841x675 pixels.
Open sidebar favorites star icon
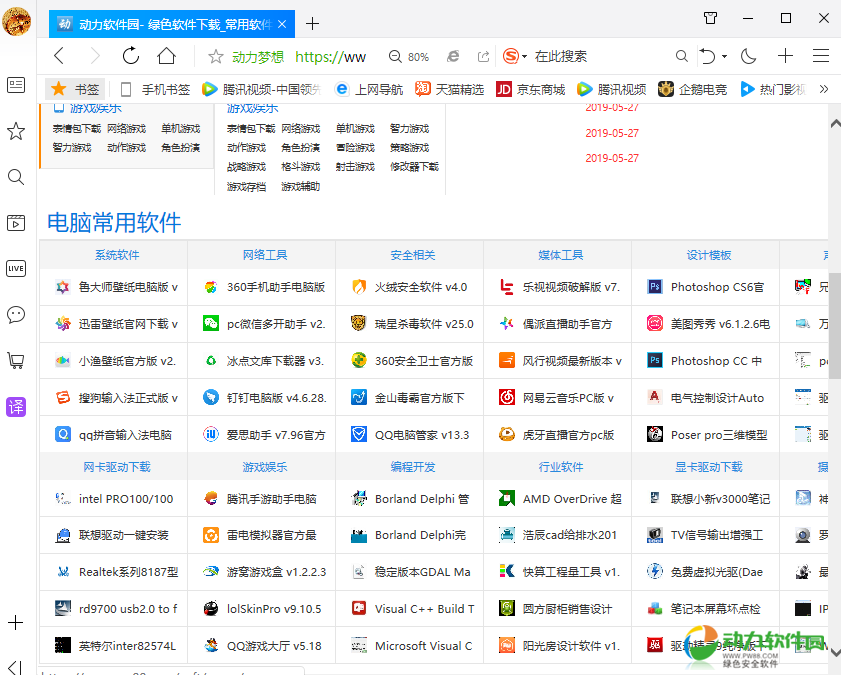tap(16, 131)
